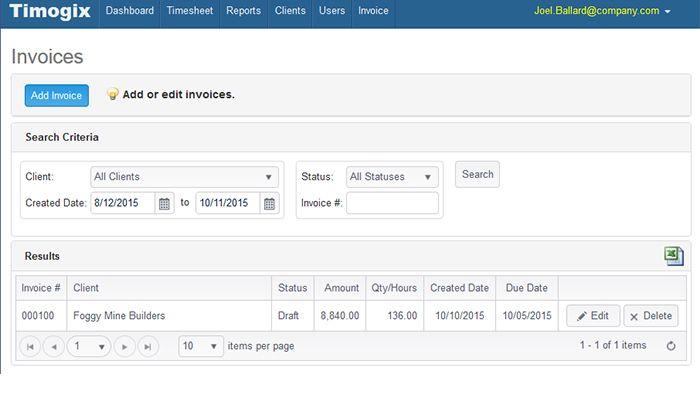
Task: Sort by Client column header
Action: point(169,288)
